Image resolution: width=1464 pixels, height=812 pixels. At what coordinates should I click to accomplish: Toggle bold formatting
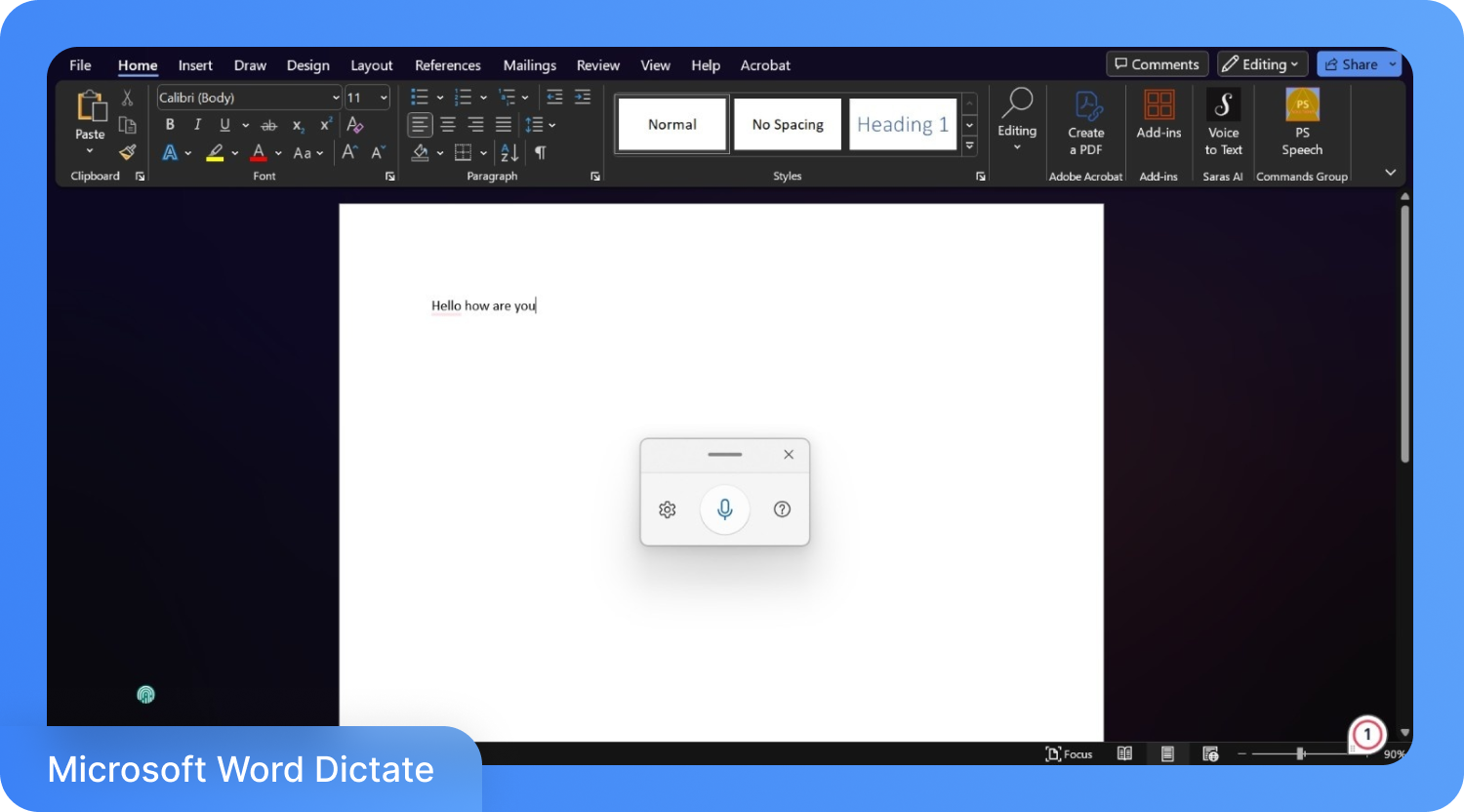169,124
